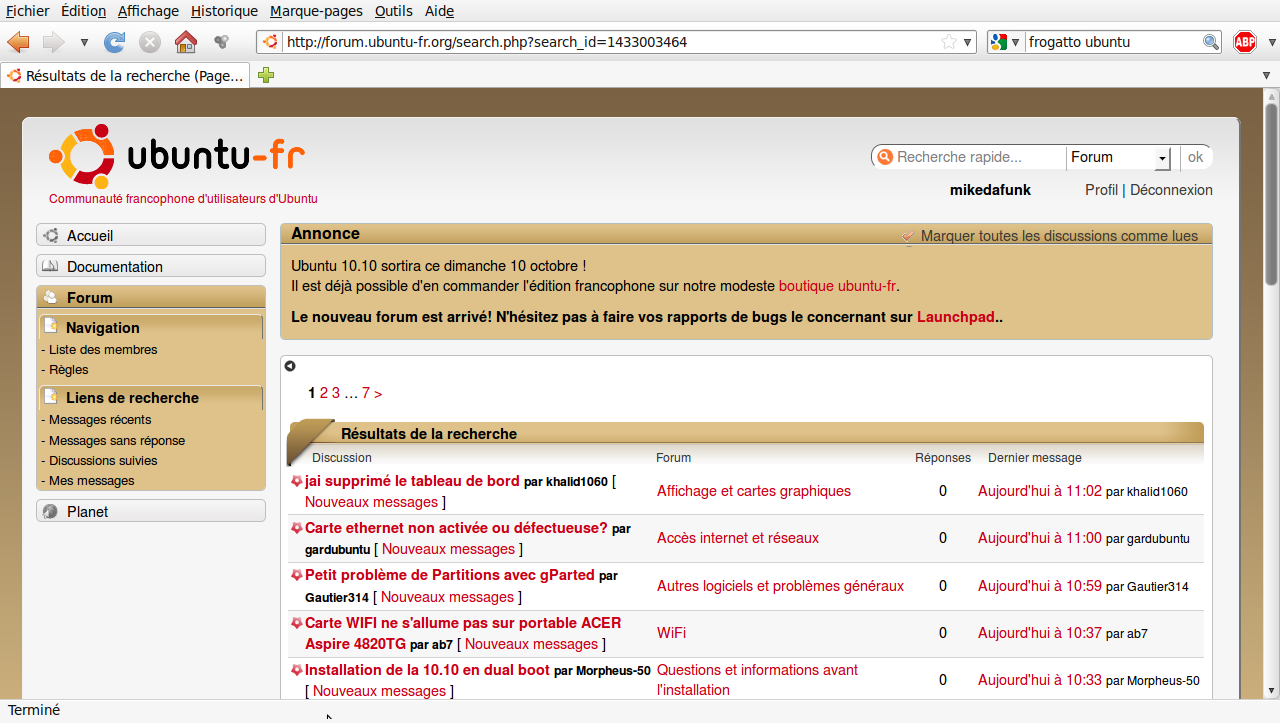Image resolution: width=1280 pixels, height=723 pixels.
Task: Open Messages sans réponse link
Action: point(117,441)
